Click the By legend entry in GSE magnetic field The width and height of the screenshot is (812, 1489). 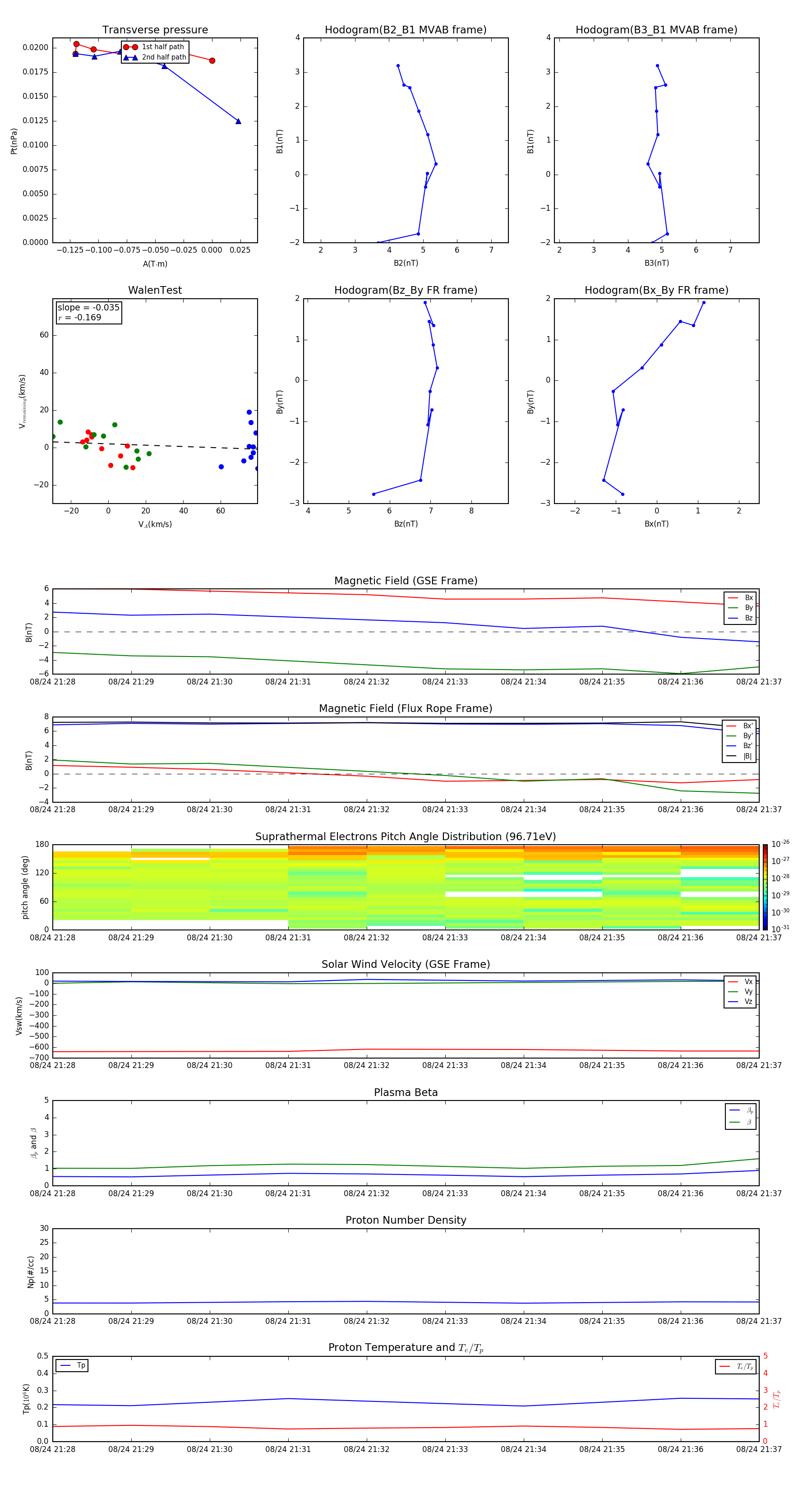click(x=740, y=607)
